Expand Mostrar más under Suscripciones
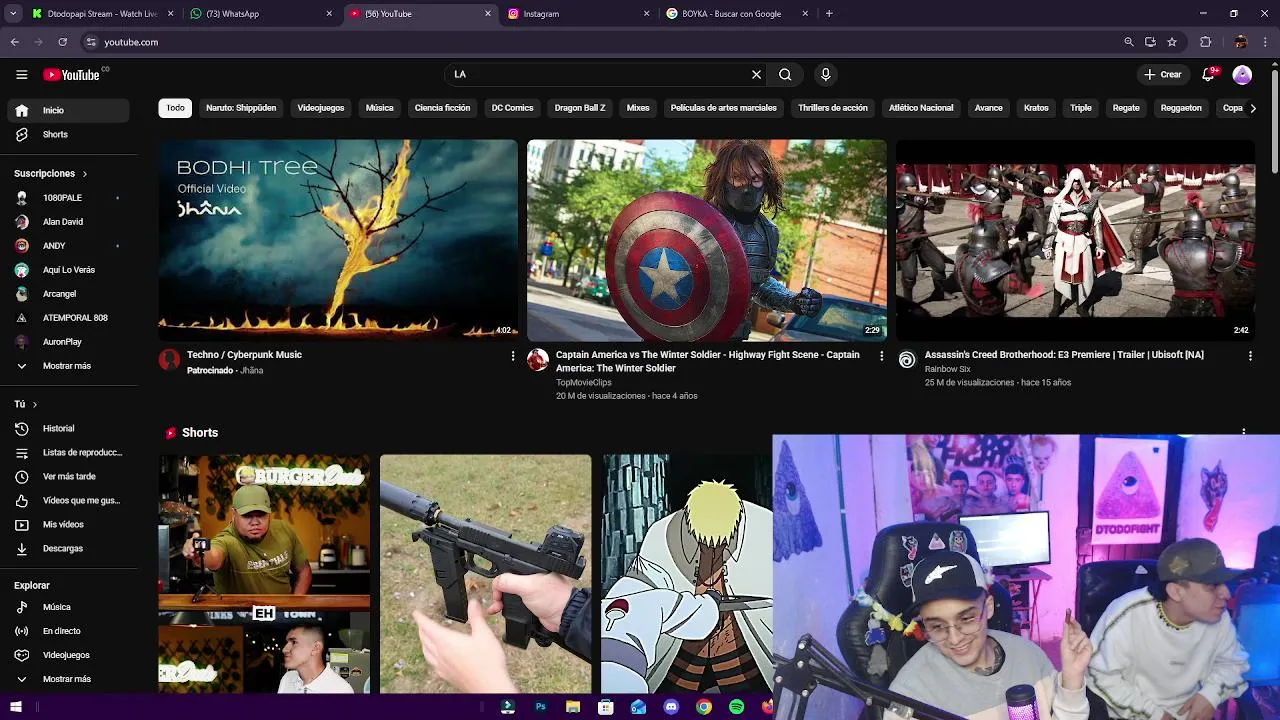 coord(67,366)
